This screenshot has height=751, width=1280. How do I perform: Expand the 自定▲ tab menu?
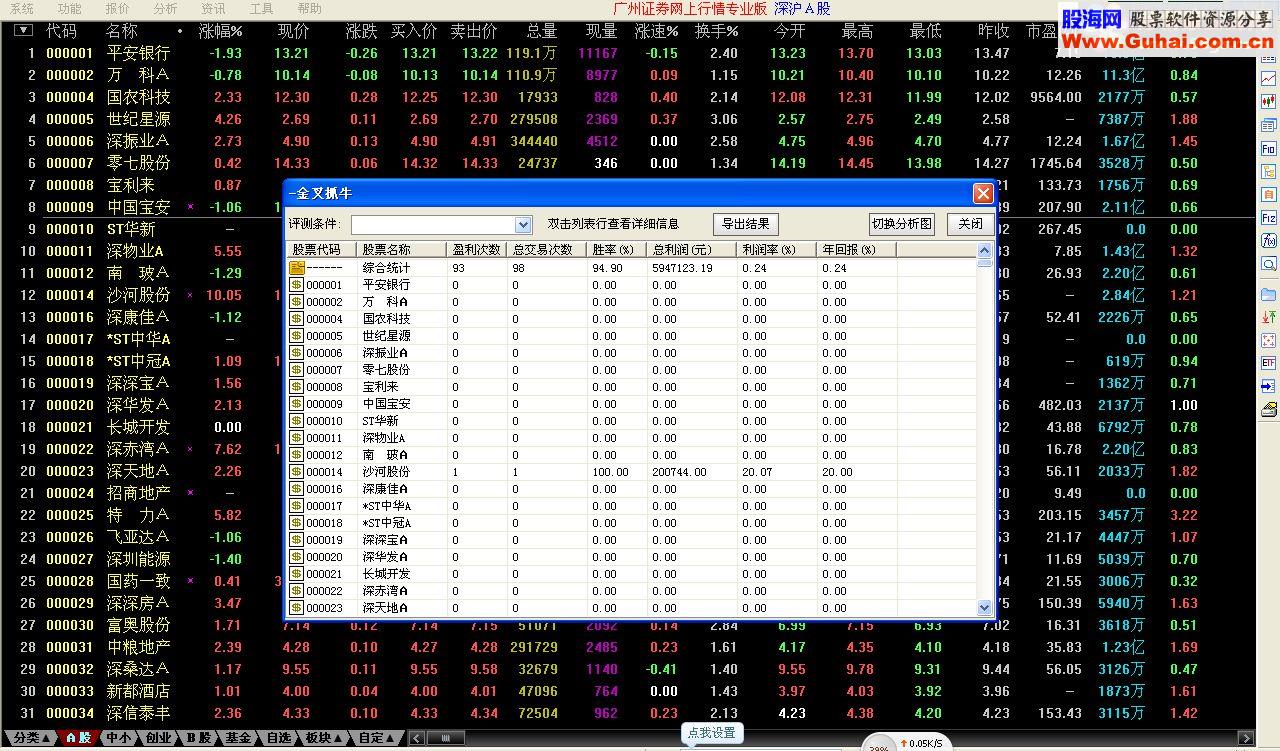point(378,738)
